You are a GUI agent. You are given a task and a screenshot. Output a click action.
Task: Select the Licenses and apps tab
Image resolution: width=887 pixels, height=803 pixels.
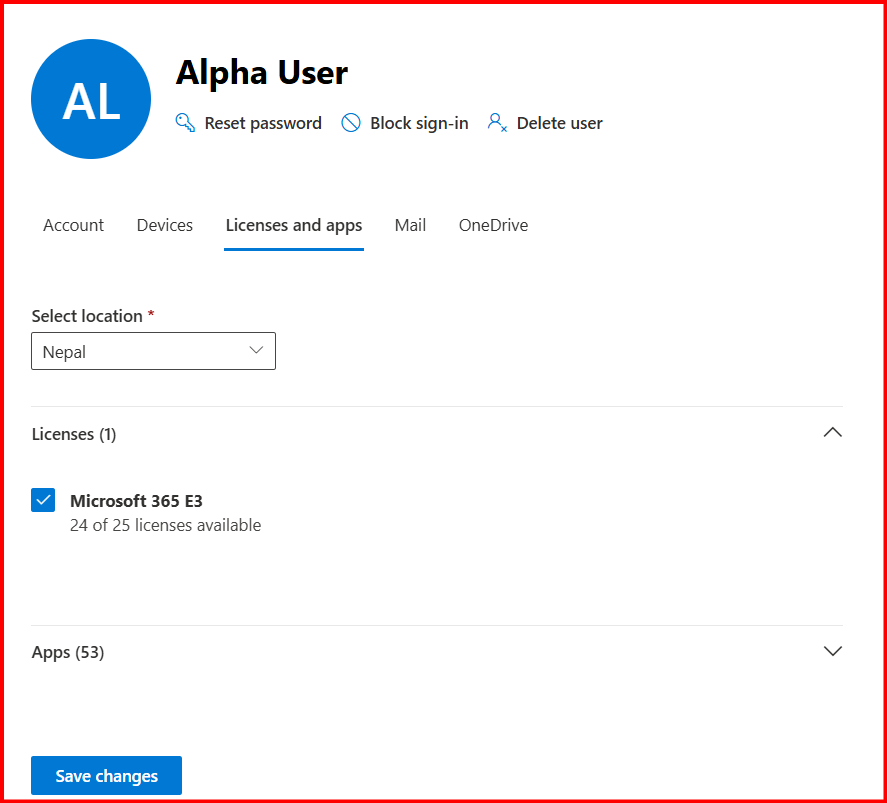click(x=294, y=225)
